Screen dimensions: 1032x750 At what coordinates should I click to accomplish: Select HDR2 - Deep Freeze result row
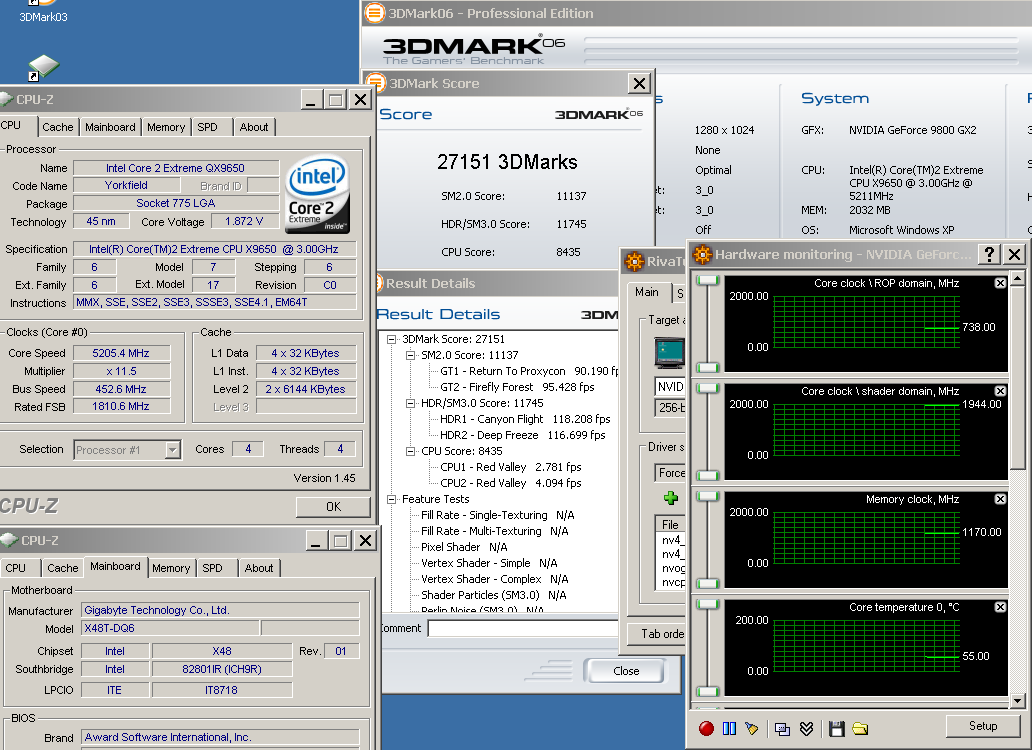click(522, 435)
